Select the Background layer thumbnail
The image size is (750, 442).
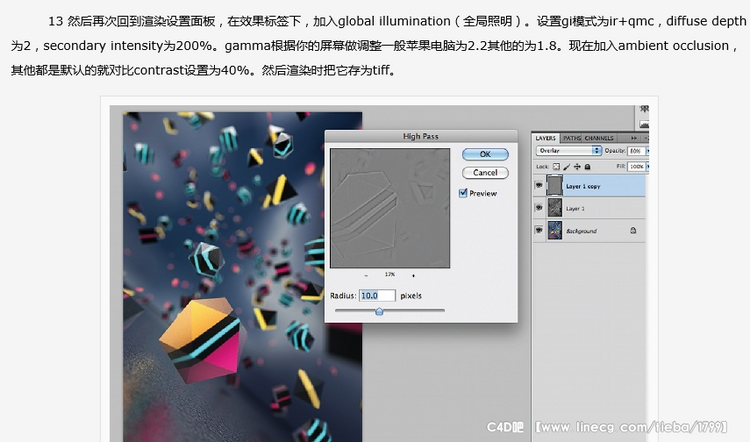click(x=555, y=230)
